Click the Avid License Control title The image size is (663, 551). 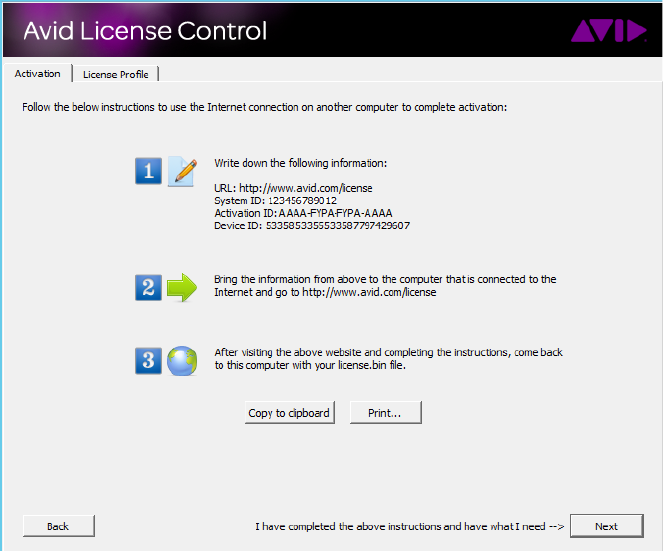click(145, 30)
